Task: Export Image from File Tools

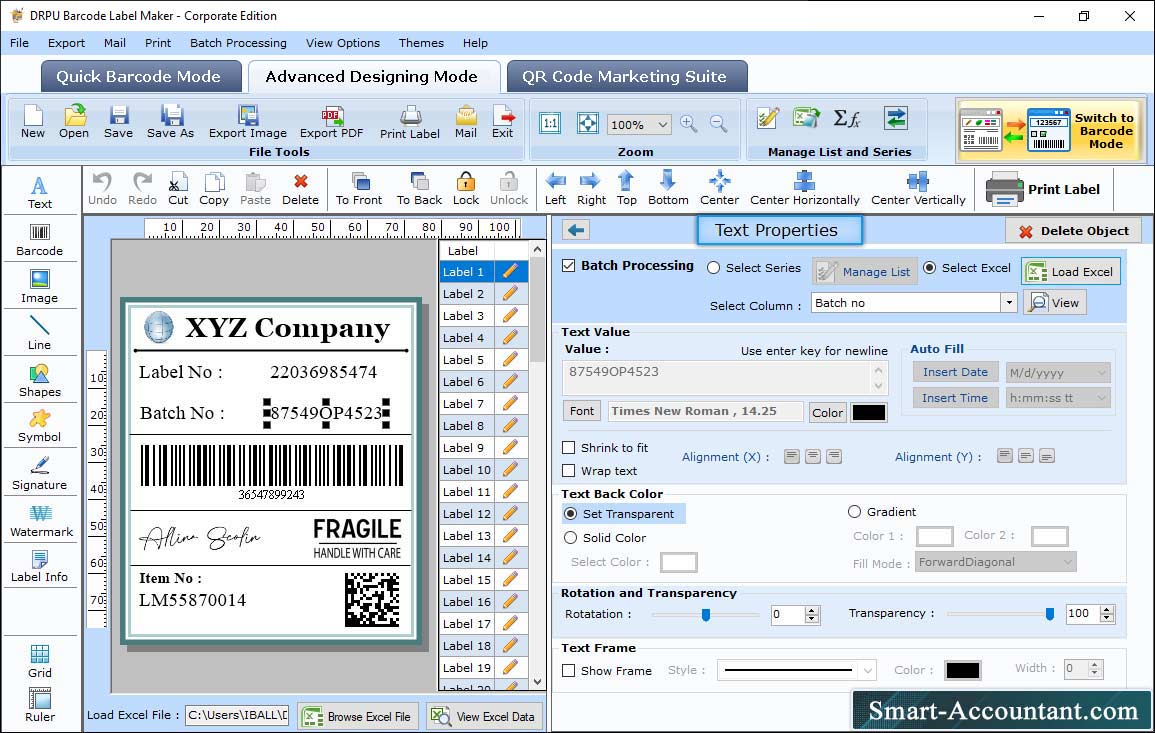Action: 248,122
